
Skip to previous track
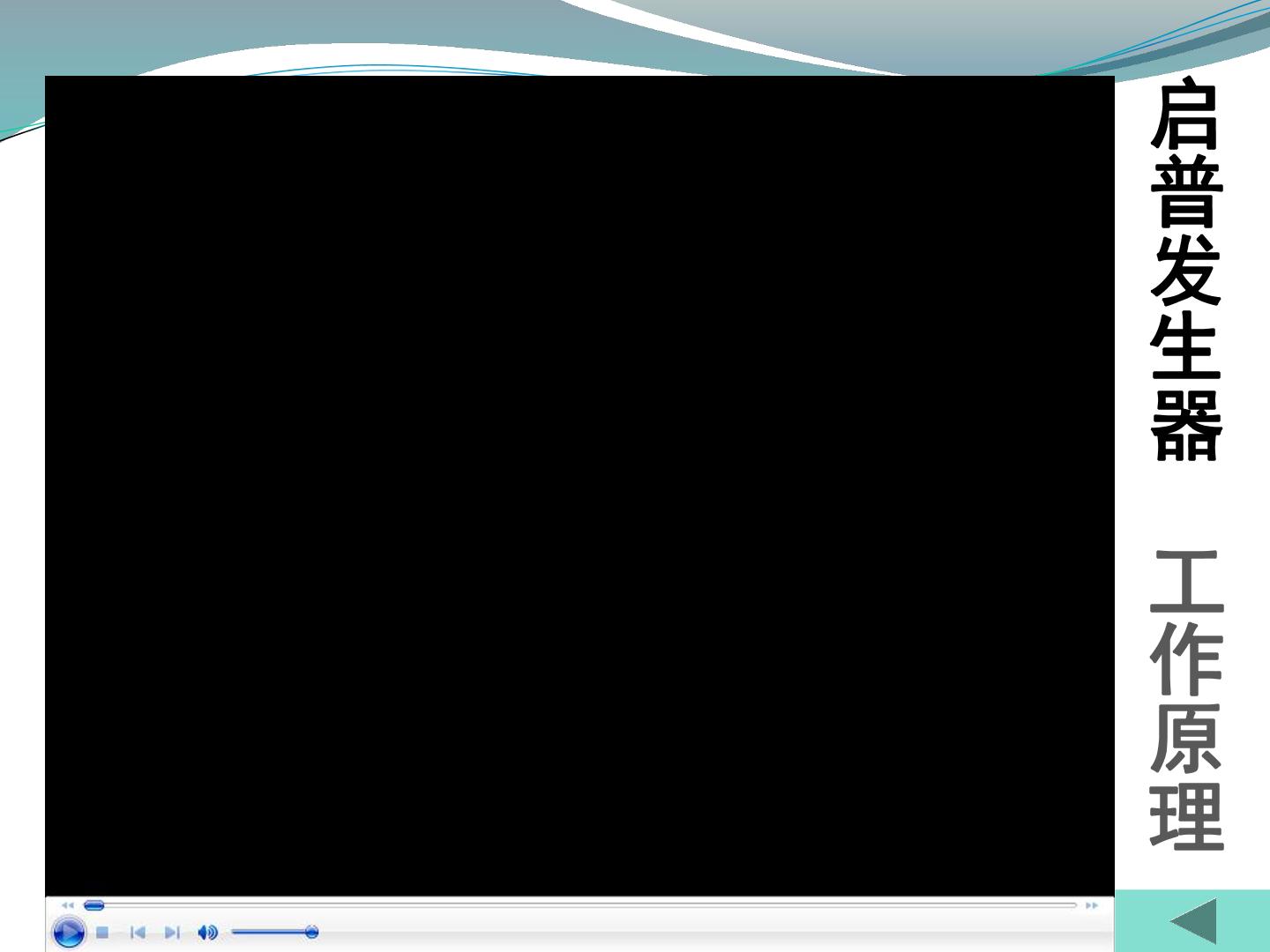pyautogui.click(x=138, y=932)
